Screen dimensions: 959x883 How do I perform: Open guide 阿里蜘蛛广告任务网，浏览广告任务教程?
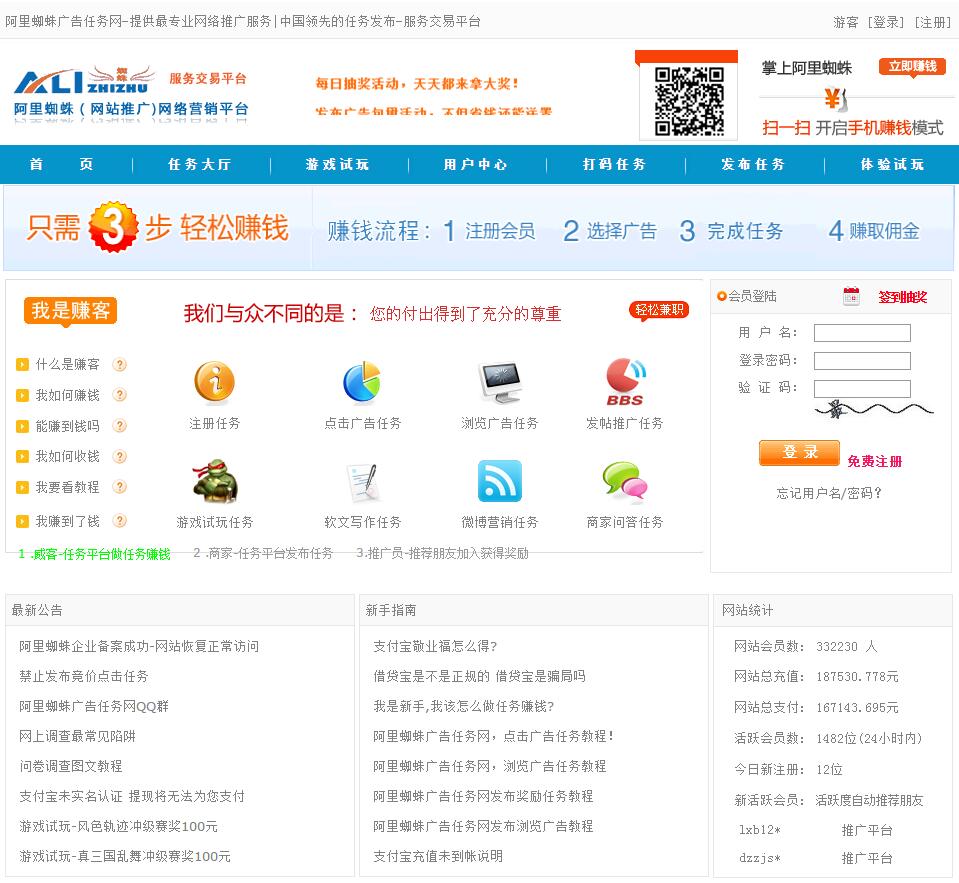pos(489,766)
